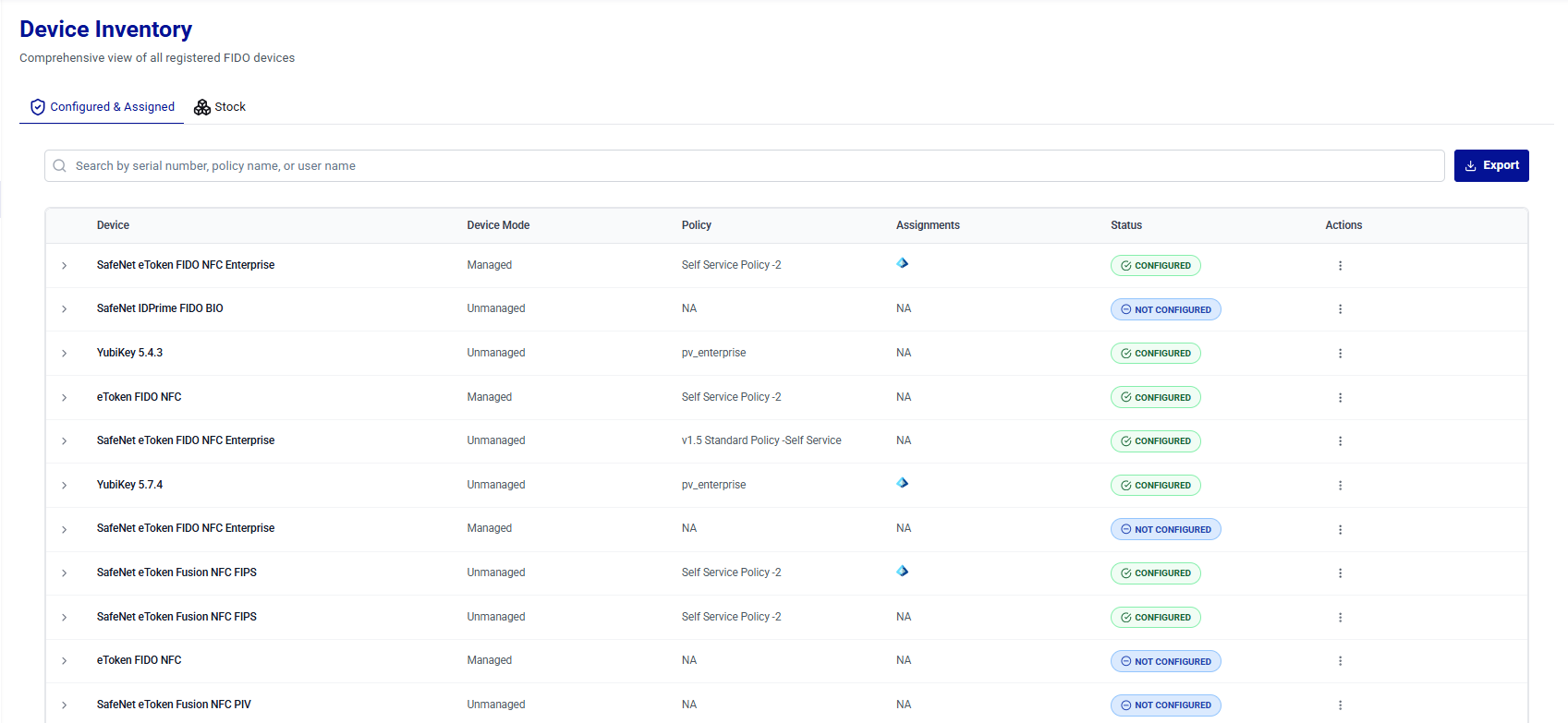The width and height of the screenshot is (1568, 723).
Task: Open actions menu for Enterprise device using Self Service Policy-2
Action: point(1340,266)
